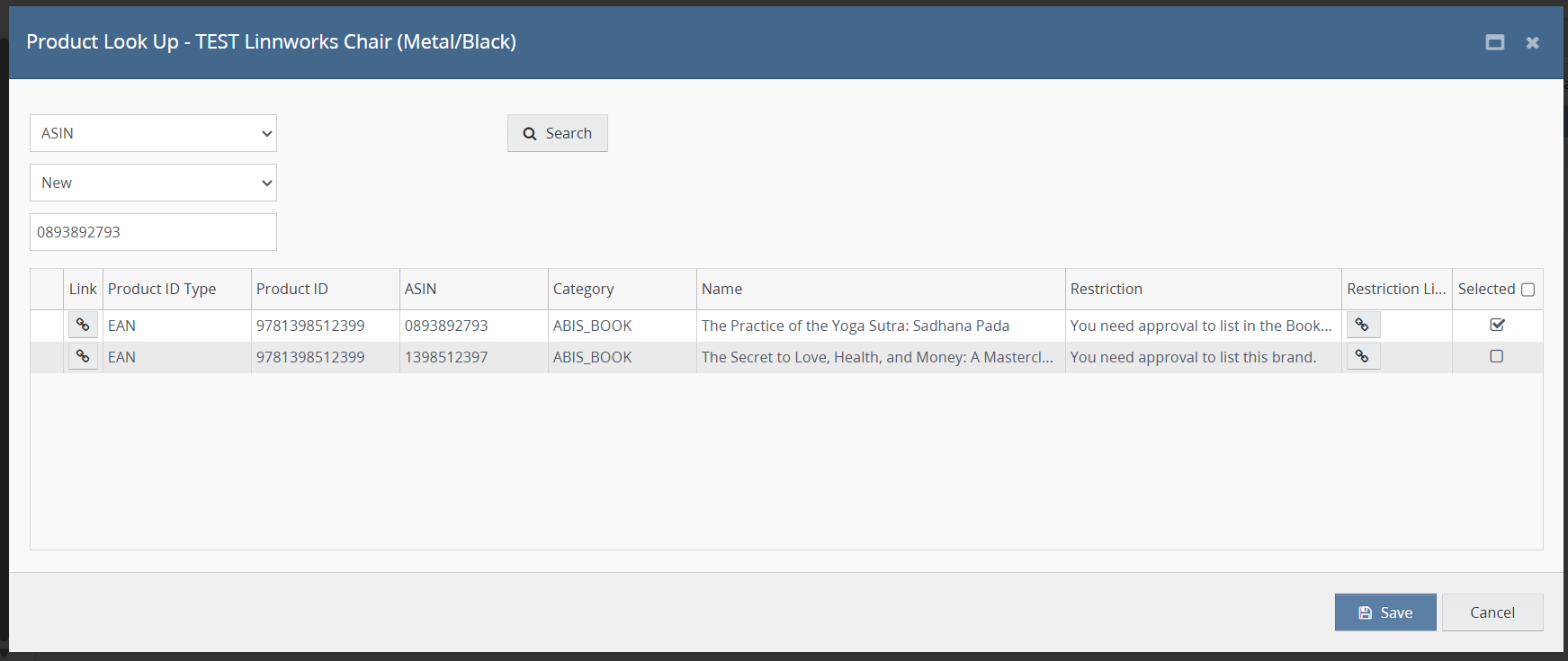Open restriction link for Secret to Love row
The width and height of the screenshot is (1568, 661).
pyautogui.click(x=1363, y=356)
